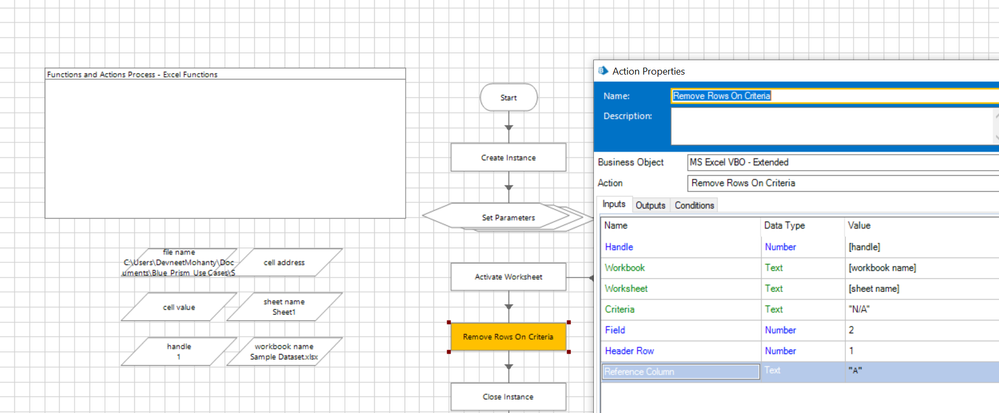Open the Business Object dropdown
Image resolution: width=999 pixels, height=413 pixels.
point(842,162)
